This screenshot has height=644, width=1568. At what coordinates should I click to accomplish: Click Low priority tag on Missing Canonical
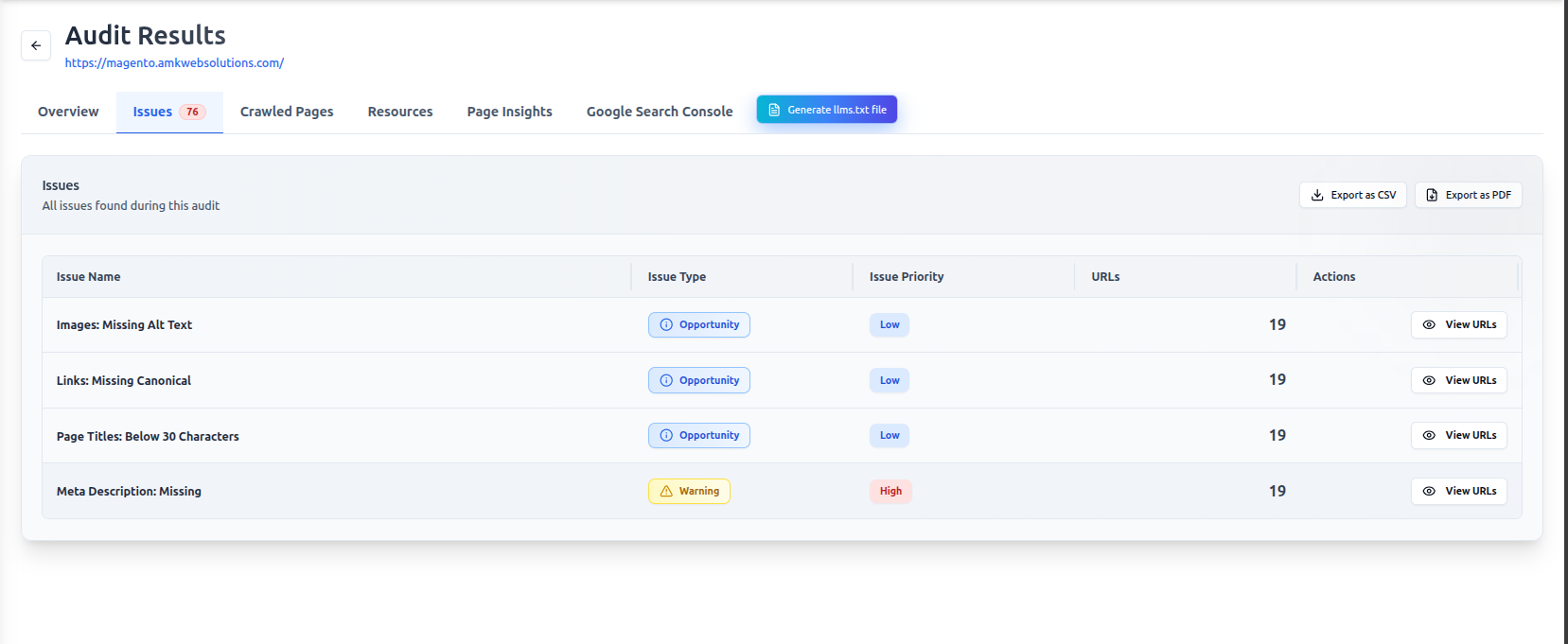[x=890, y=380]
